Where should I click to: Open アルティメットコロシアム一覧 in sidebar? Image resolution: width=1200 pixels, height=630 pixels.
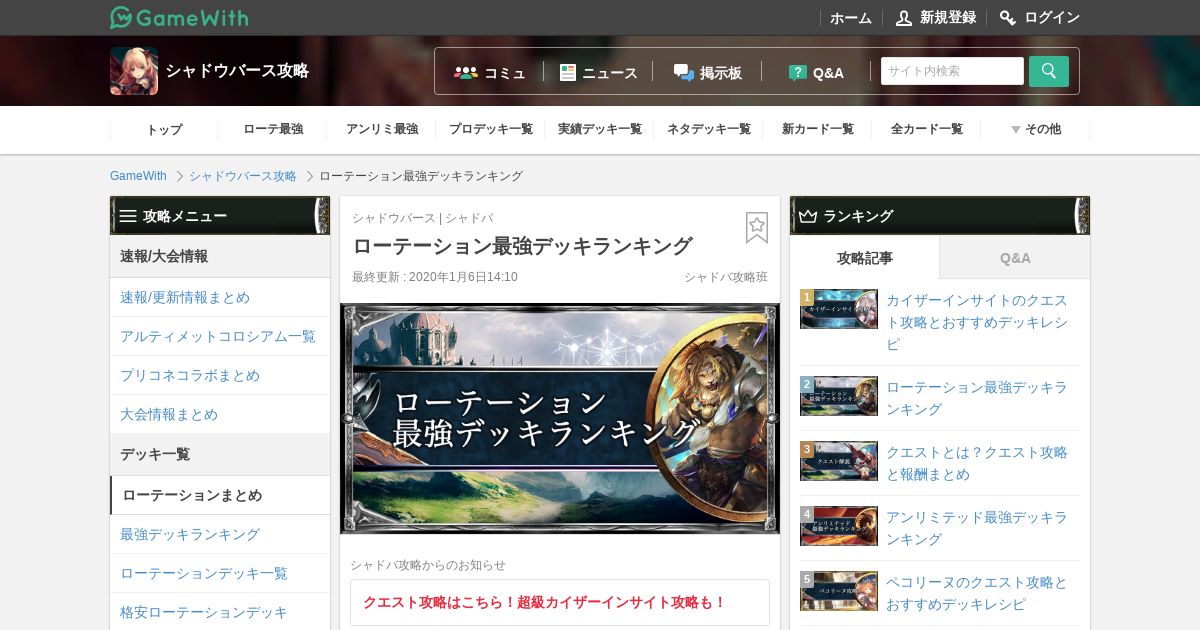tap(220, 336)
